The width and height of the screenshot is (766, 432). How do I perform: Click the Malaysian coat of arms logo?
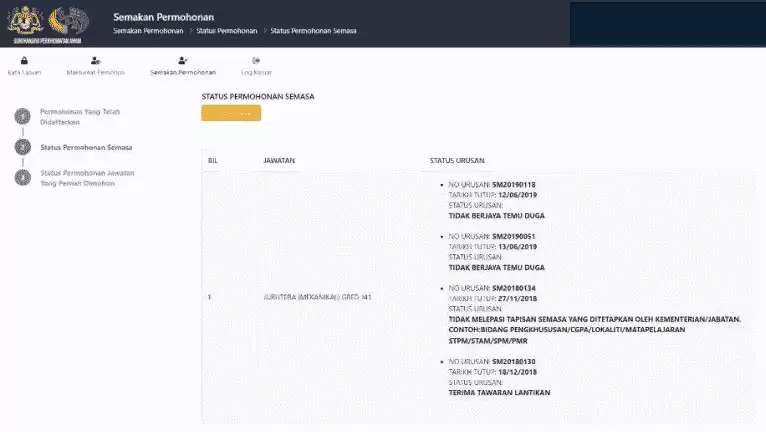point(30,21)
